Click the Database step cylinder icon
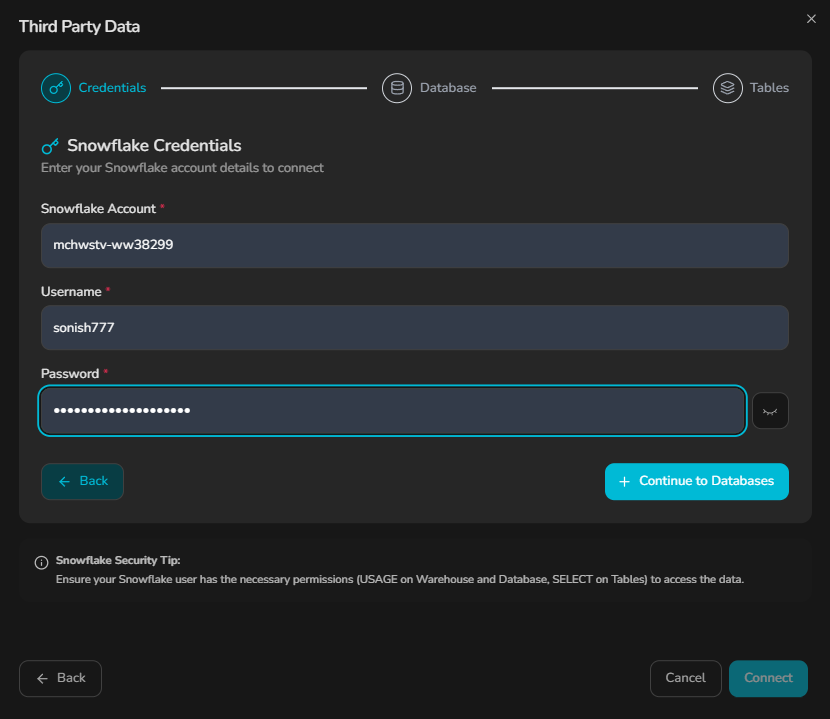 [x=396, y=88]
